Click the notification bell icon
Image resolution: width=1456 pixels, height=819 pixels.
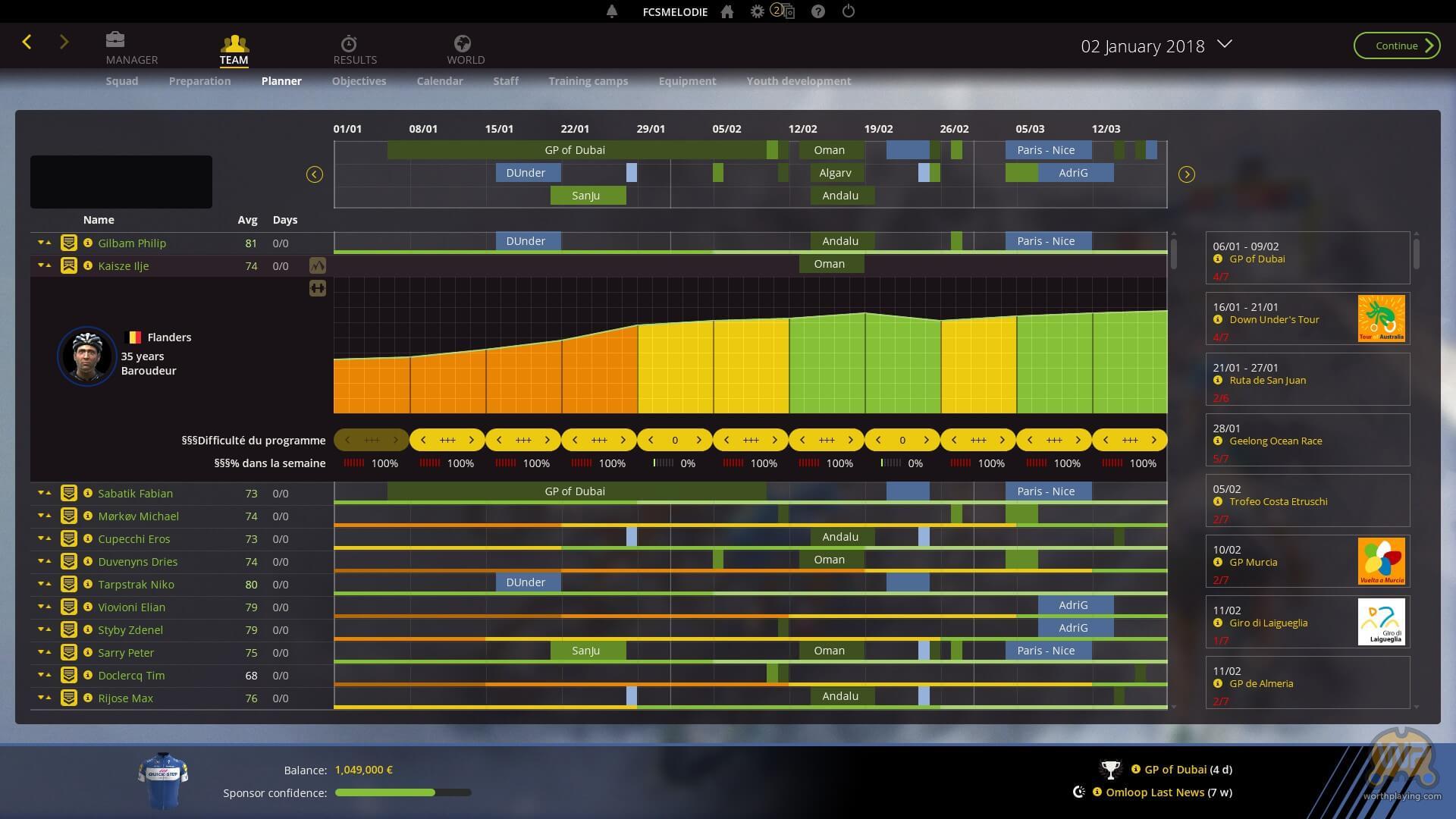(612, 11)
